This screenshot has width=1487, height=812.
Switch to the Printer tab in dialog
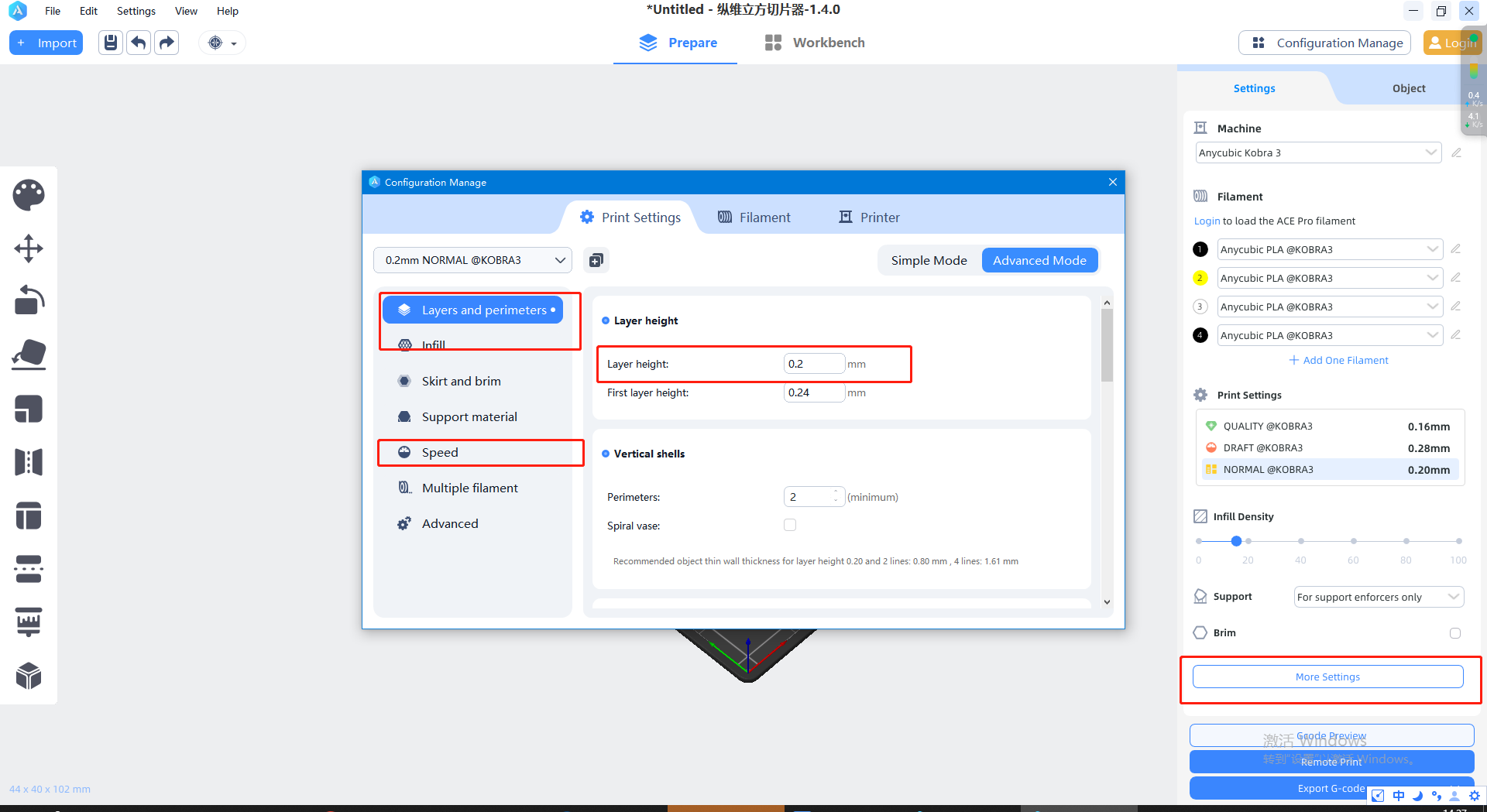click(869, 218)
